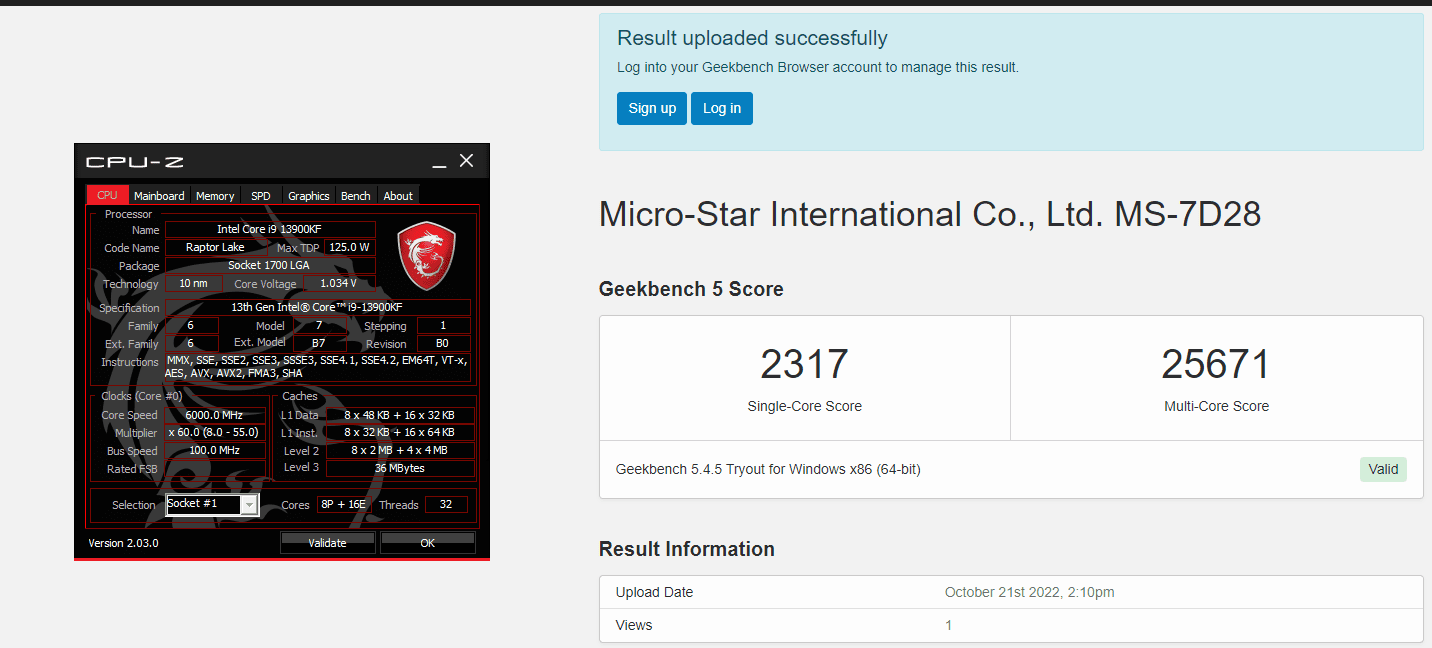The width and height of the screenshot is (1432, 648).
Task: Click the Stepping value 1
Action: tap(443, 325)
